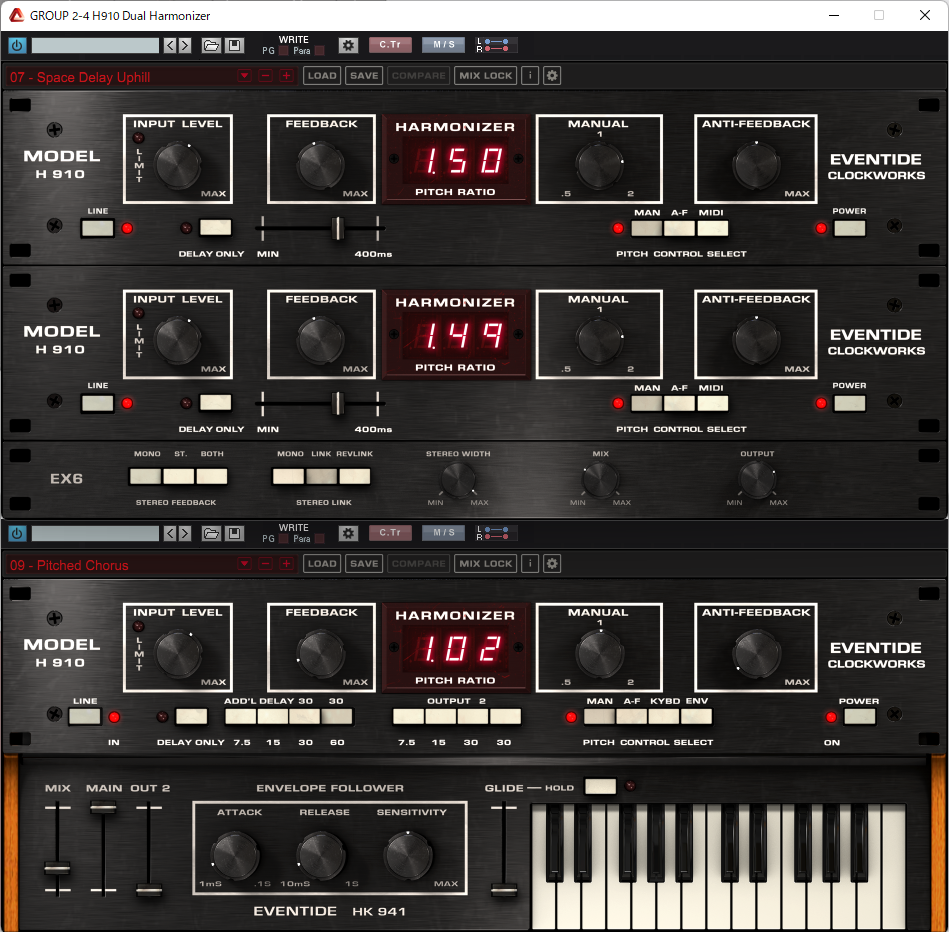Click the second host preset name field
949x932 pixels.
(95, 533)
